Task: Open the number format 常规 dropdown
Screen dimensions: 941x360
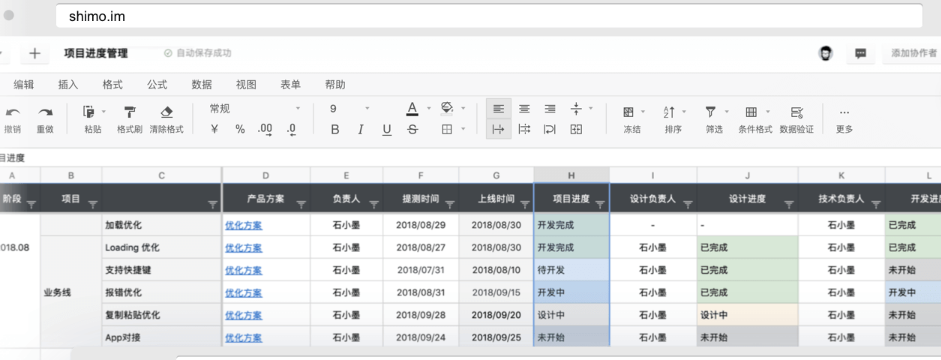Action: coord(254,109)
